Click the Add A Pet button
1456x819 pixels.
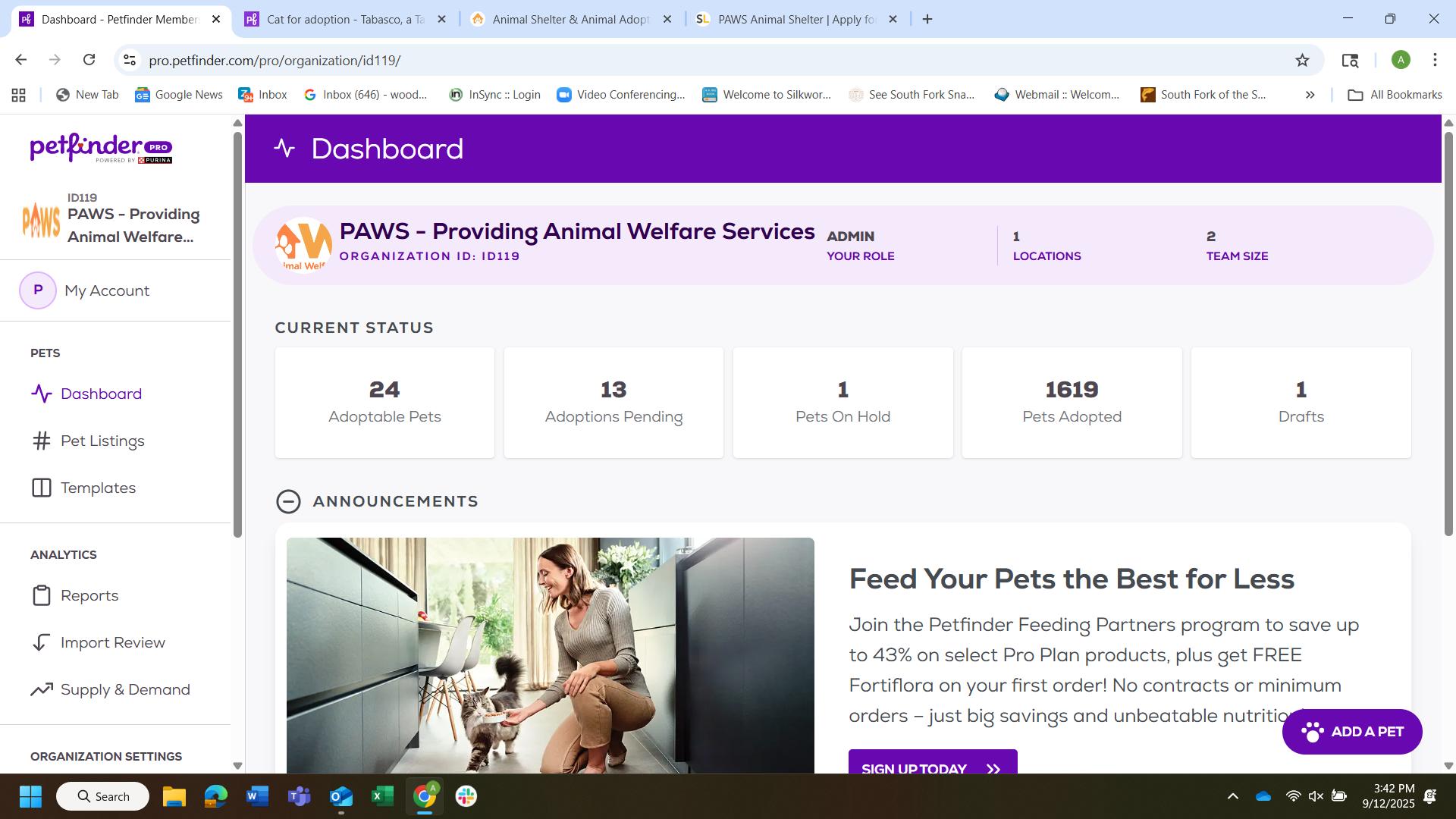(x=1352, y=732)
